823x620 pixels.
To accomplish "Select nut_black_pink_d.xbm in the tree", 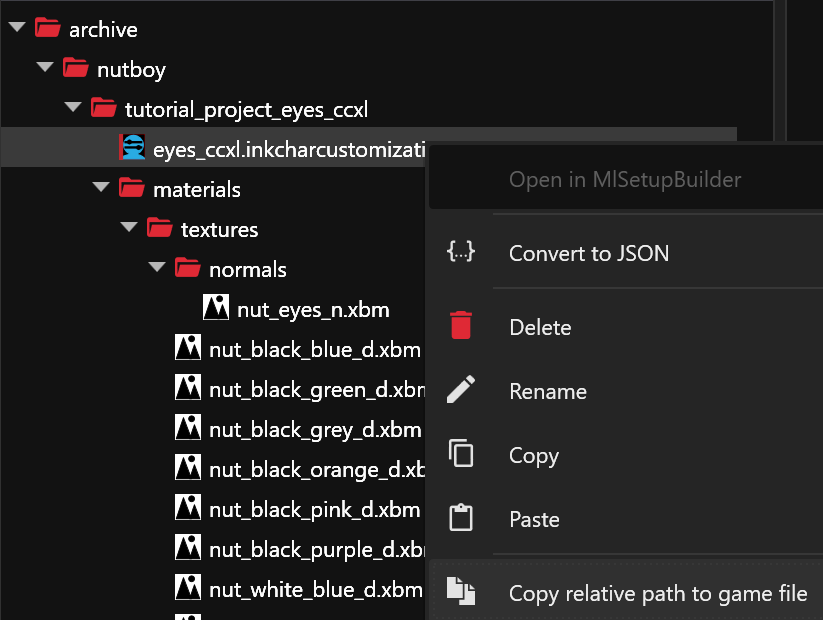I will (314, 509).
